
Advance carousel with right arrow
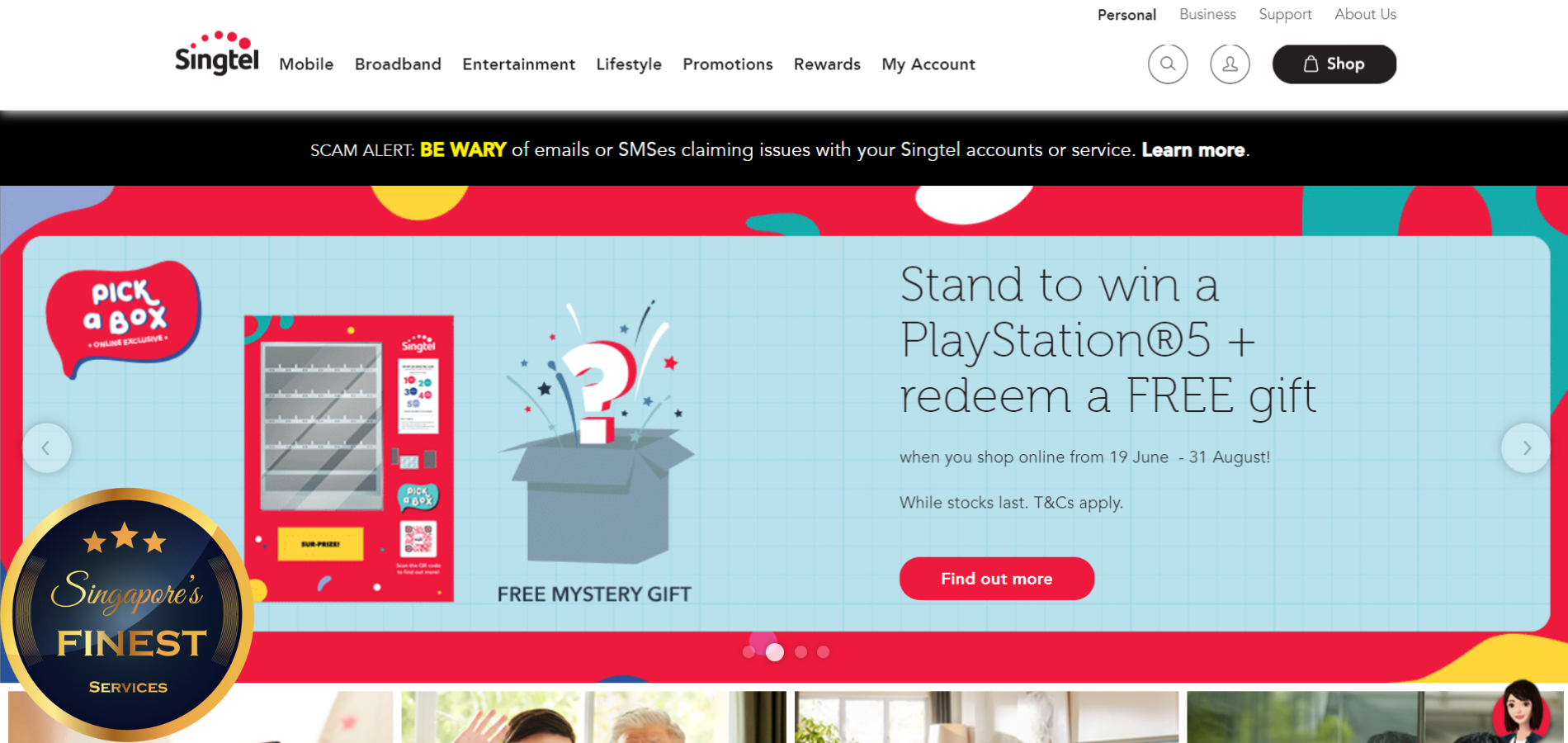click(x=1526, y=448)
